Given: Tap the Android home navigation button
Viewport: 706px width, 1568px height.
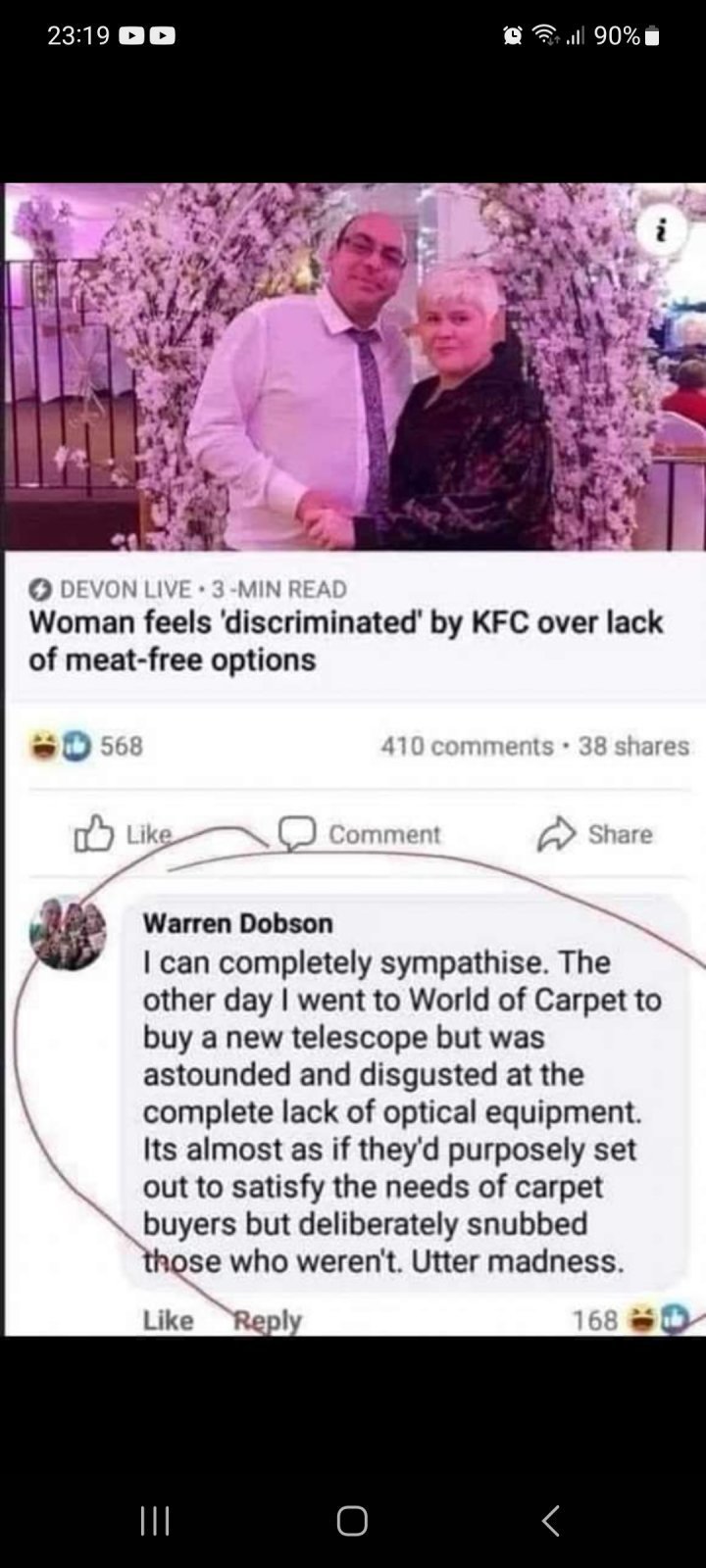Looking at the screenshot, I should point(352,1520).
